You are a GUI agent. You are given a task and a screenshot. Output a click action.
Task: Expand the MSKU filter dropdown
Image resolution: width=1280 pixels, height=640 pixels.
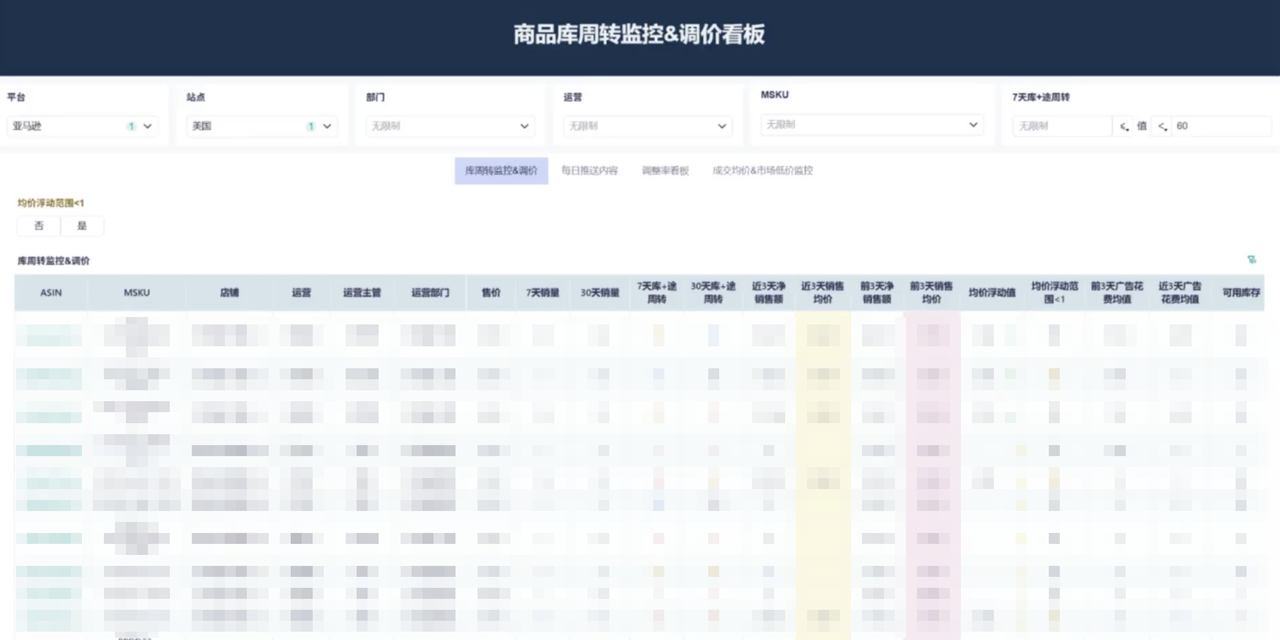(872, 125)
